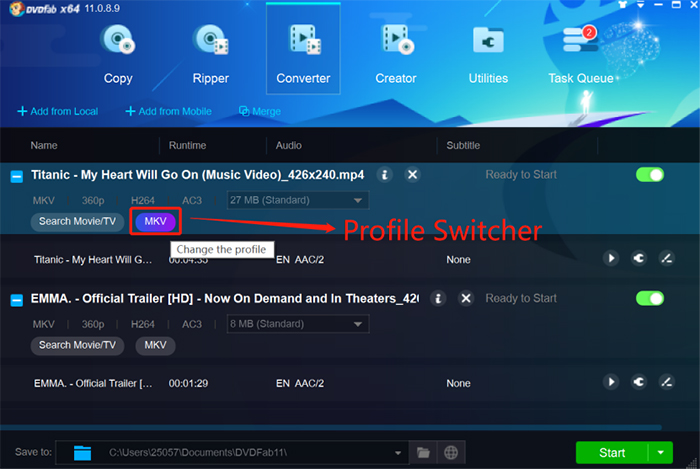Expand the Start button dropdown arrow
700x469 pixels.
point(660,452)
